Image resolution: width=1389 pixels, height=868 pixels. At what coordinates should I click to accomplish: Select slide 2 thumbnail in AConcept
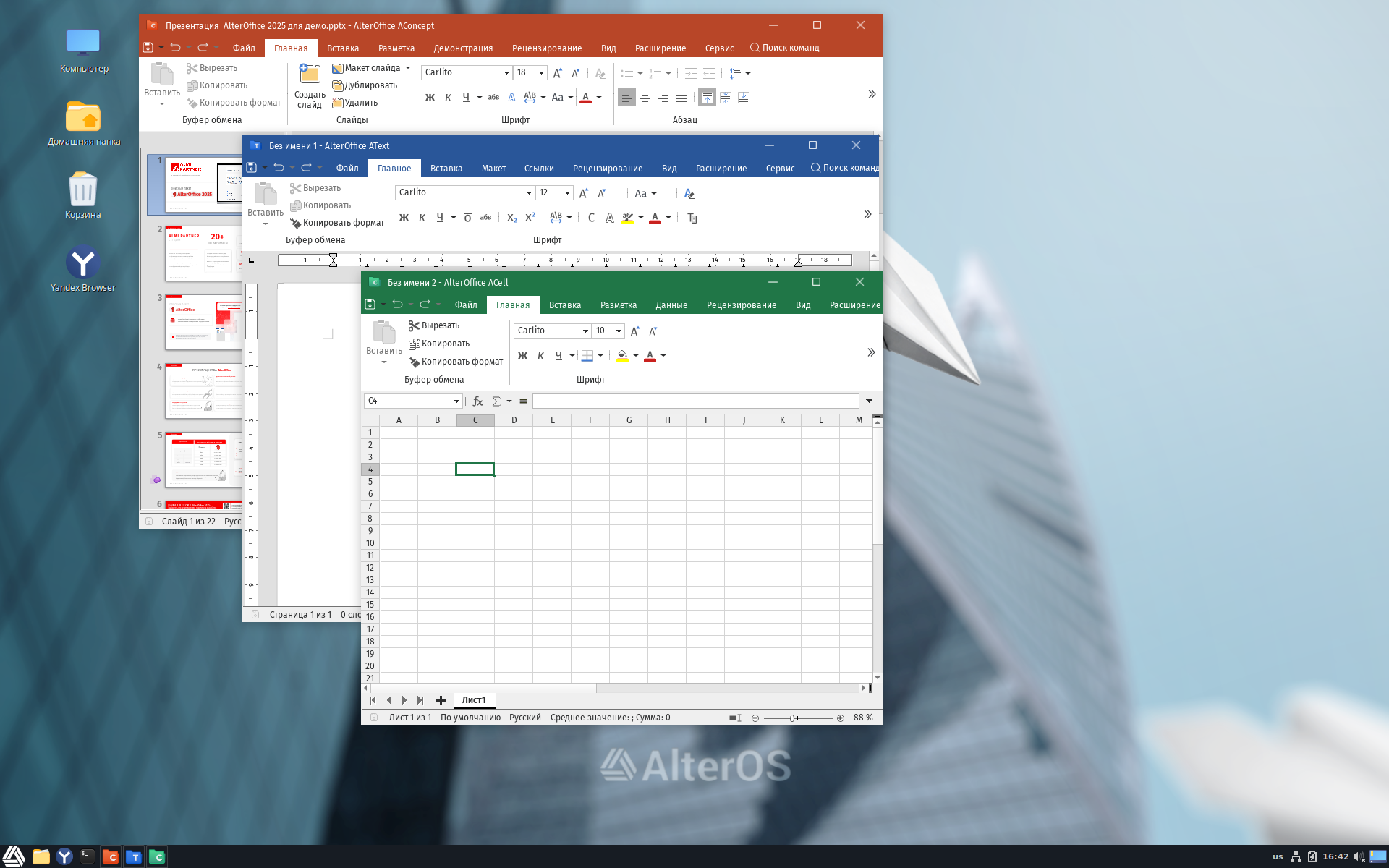pyautogui.click(x=203, y=252)
